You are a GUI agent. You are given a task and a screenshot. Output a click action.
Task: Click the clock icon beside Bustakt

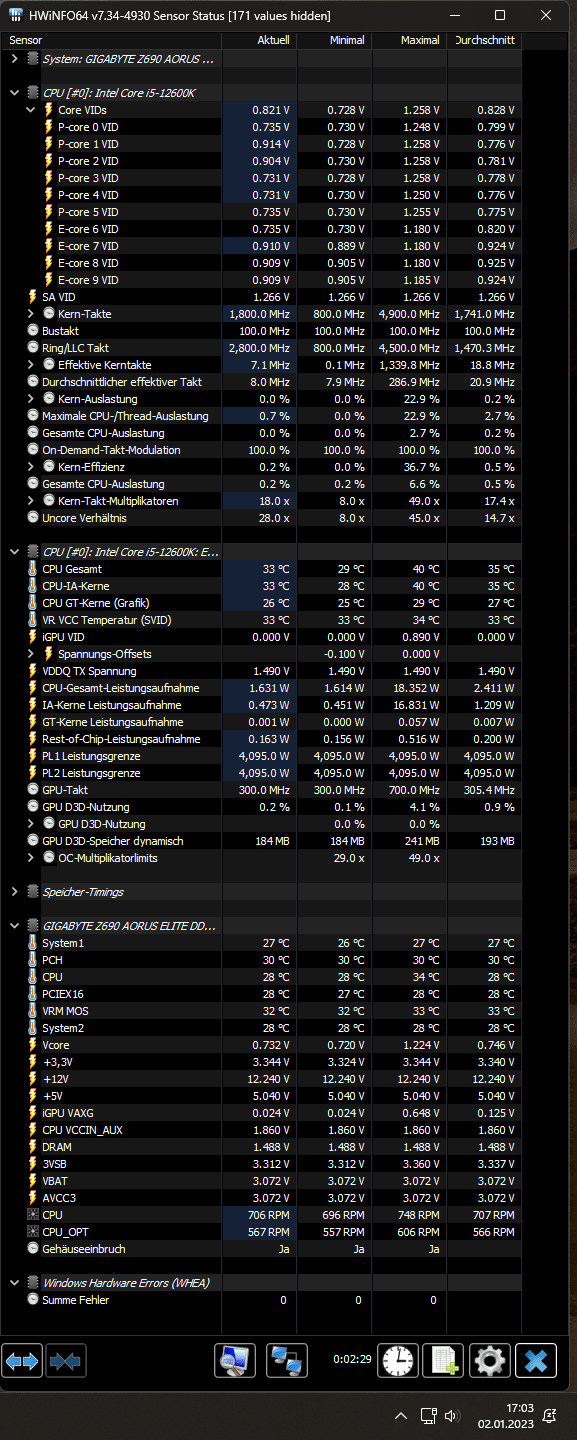tap(33, 331)
